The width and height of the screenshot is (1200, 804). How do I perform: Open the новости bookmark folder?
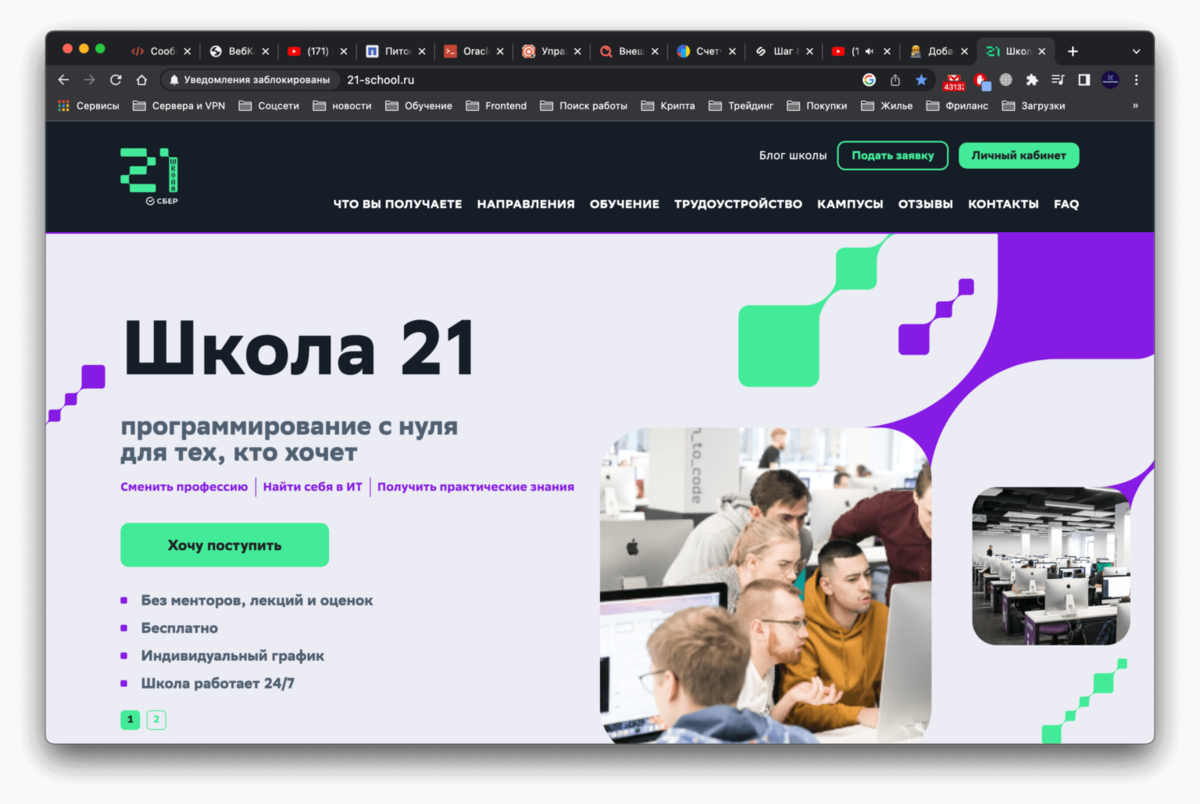click(x=342, y=106)
